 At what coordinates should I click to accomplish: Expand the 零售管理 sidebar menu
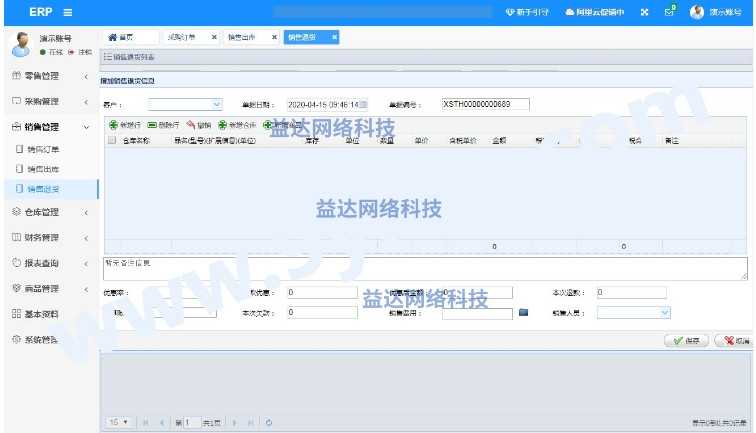click(x=50, y=76)
